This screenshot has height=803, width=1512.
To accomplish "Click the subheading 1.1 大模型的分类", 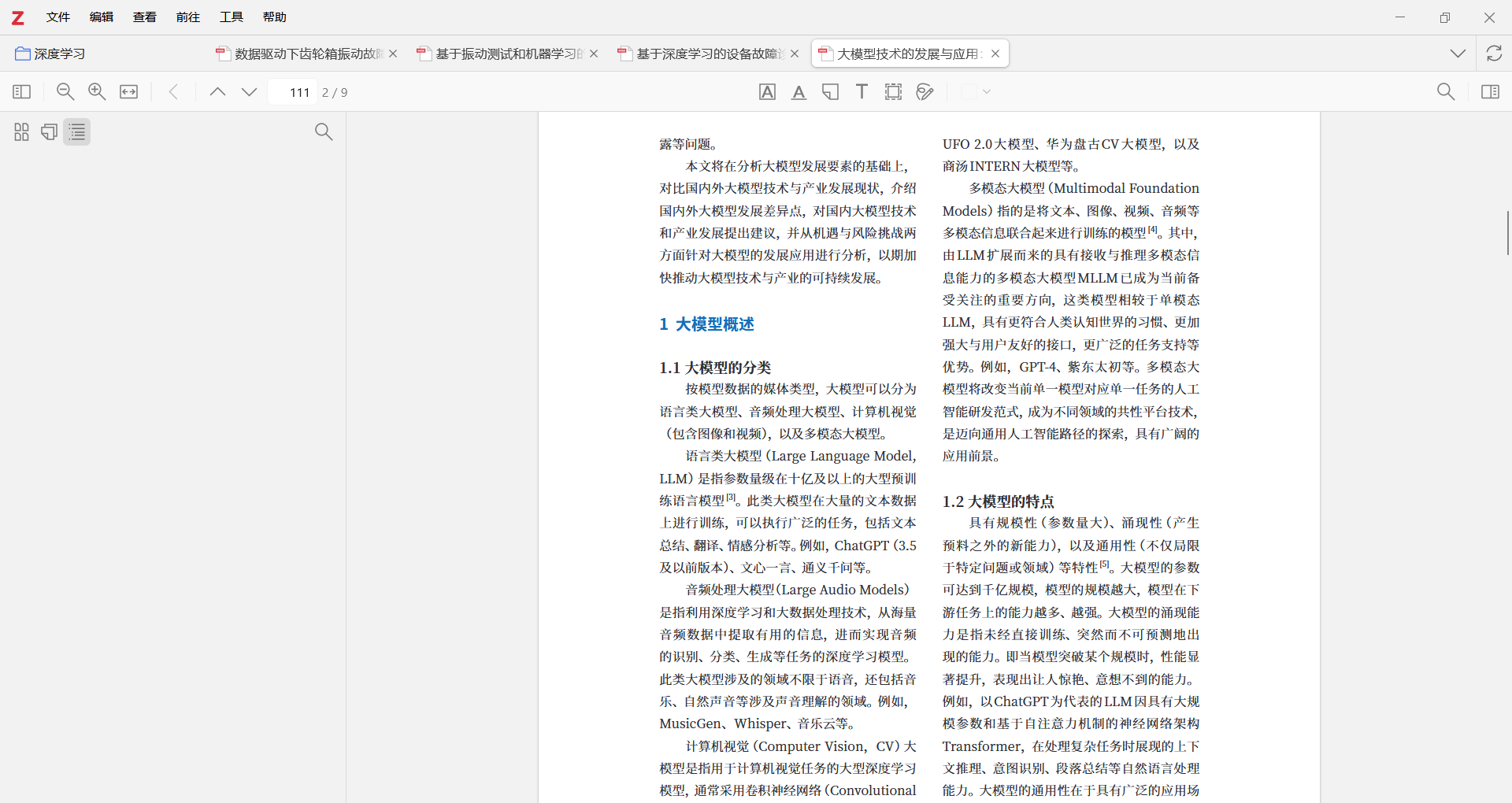I will [x=715, y=368].
